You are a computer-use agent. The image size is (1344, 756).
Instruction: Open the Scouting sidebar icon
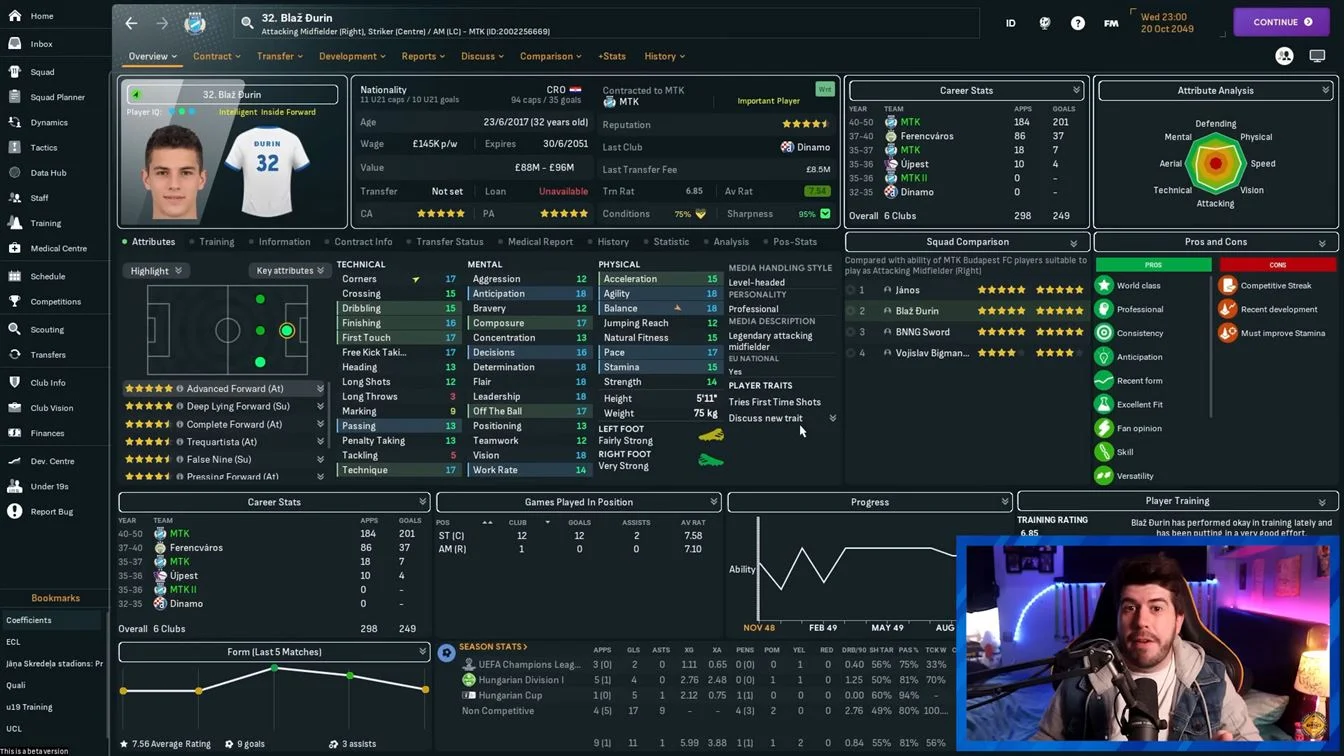14,329
